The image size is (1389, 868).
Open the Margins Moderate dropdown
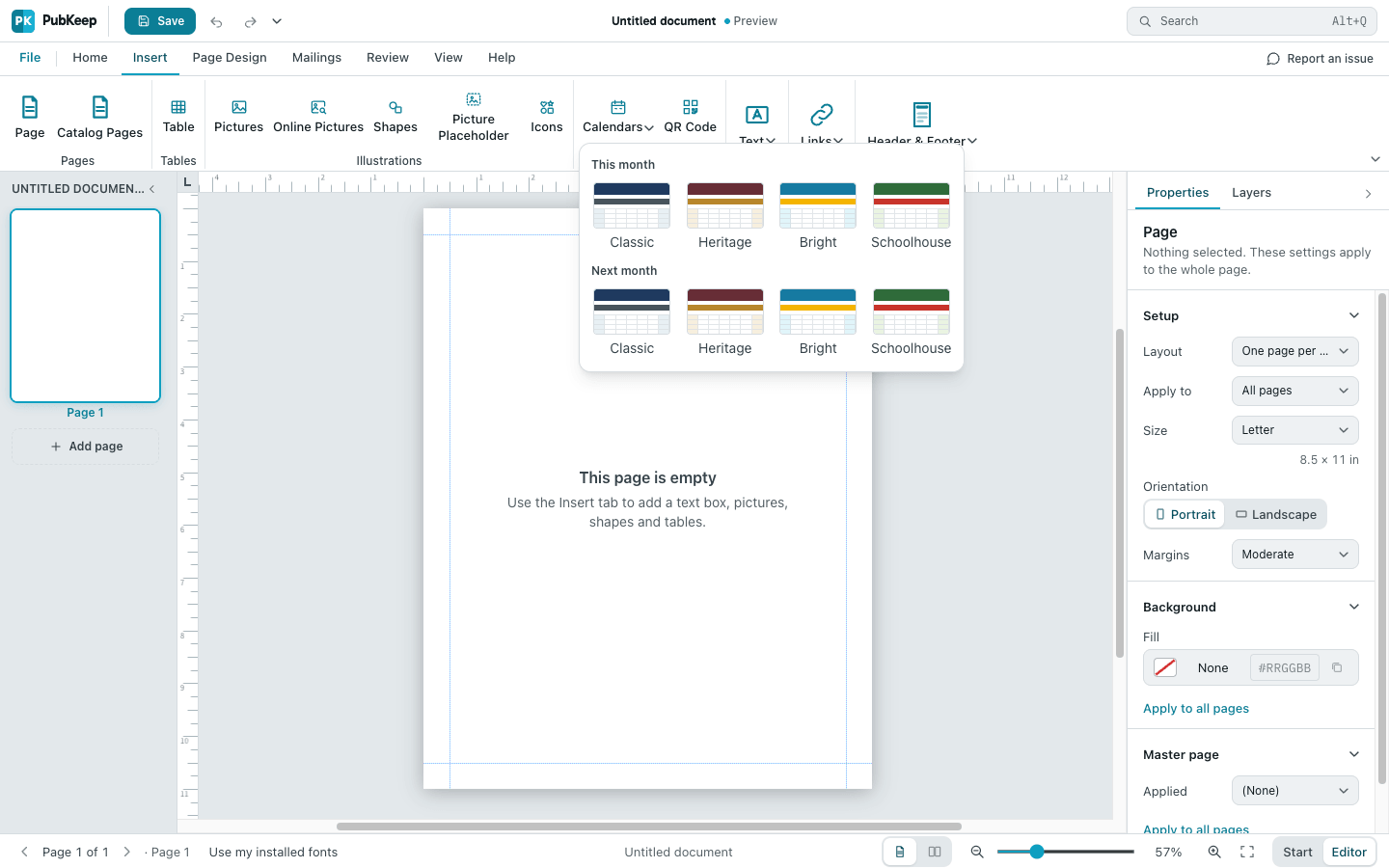1295,555
